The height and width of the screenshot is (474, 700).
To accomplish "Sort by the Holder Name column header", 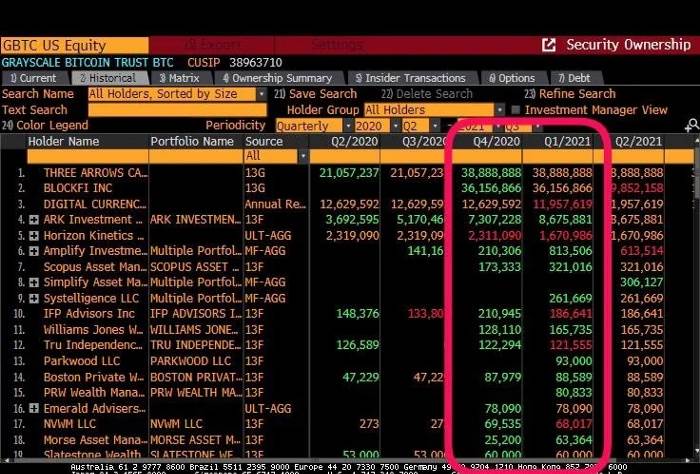I will click(x=63, y=141).
